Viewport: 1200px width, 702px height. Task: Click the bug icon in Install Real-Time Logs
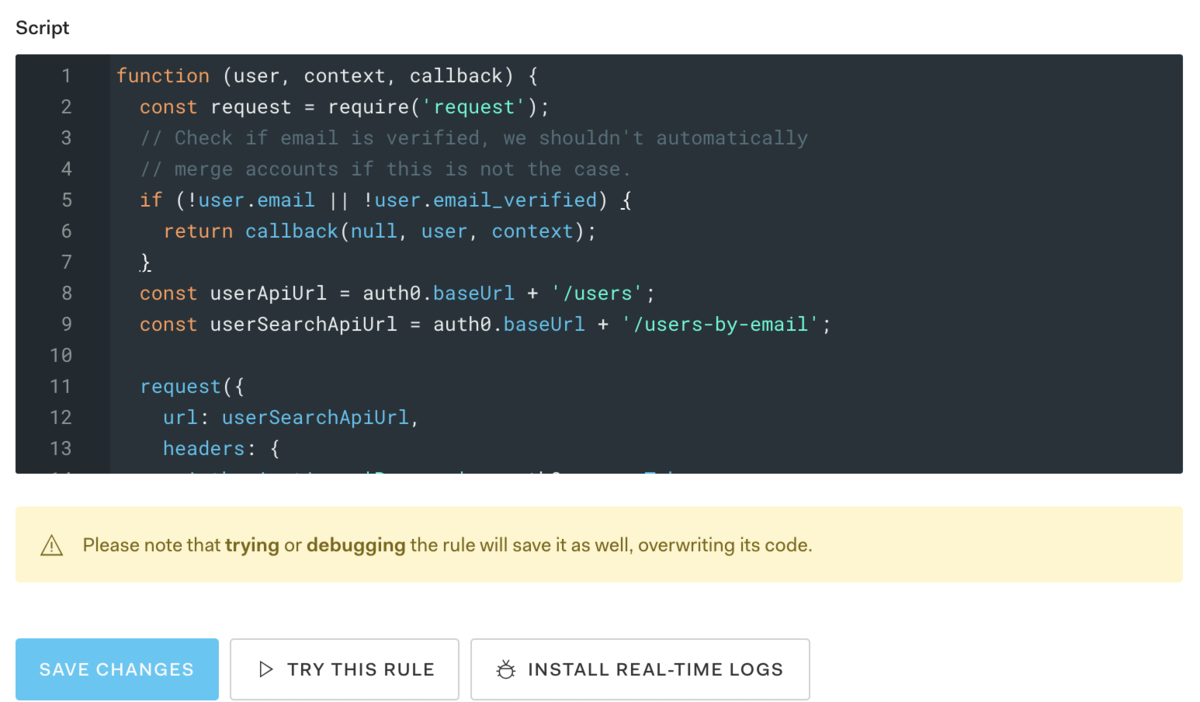pos(506,670)
